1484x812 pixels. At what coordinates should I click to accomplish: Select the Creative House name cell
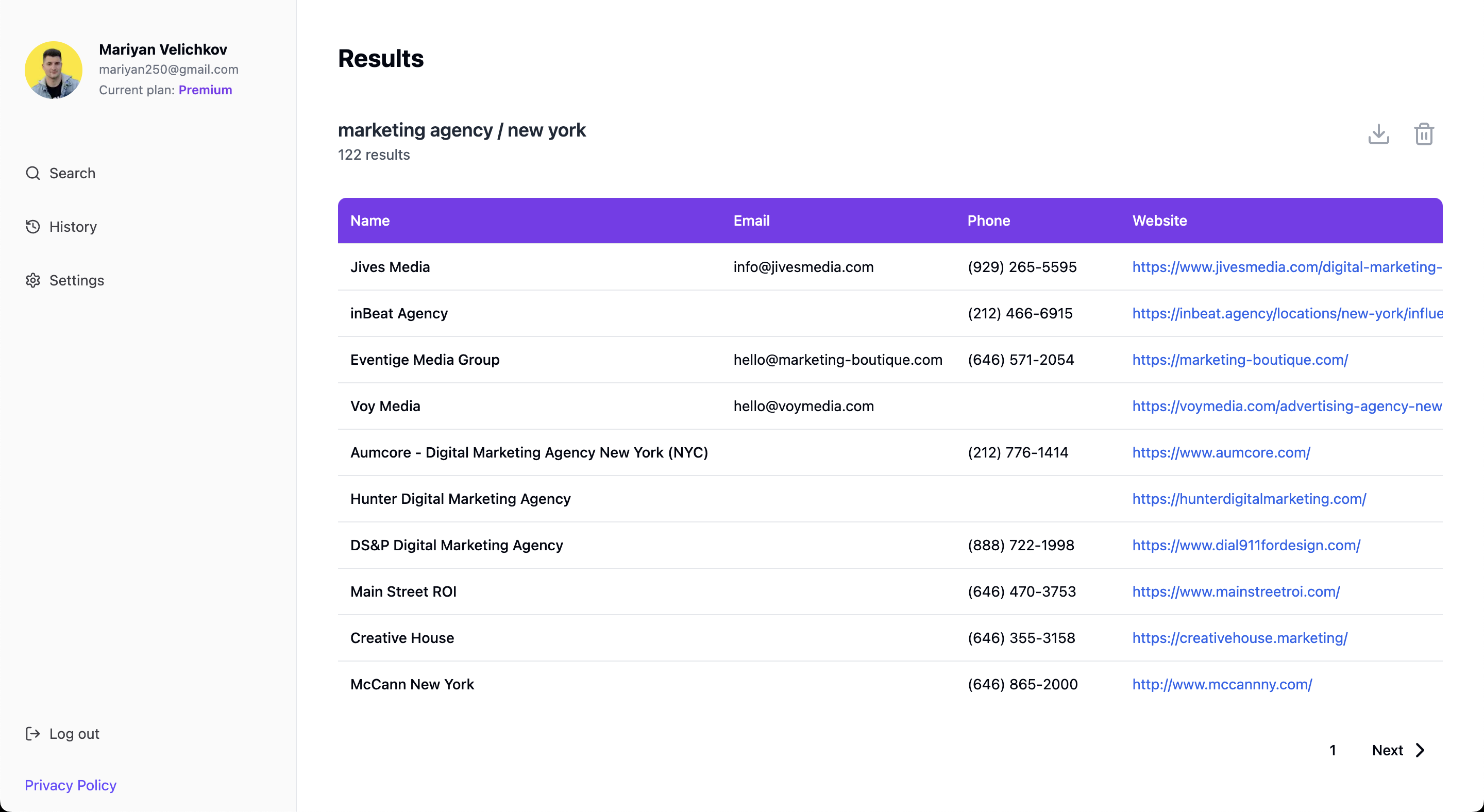[x=402, y=638]
